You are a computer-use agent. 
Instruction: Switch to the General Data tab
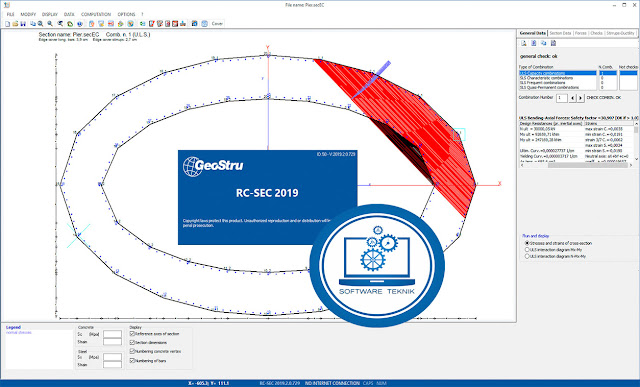[x=532, y=33]
